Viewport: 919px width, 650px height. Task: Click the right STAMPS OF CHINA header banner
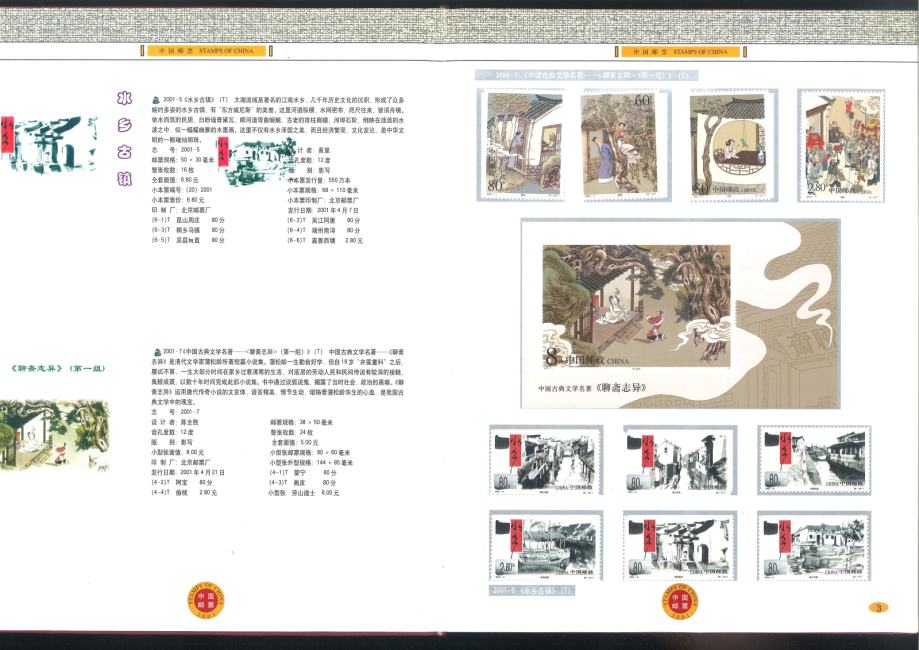pyautogui.click(x=680, y=51)
